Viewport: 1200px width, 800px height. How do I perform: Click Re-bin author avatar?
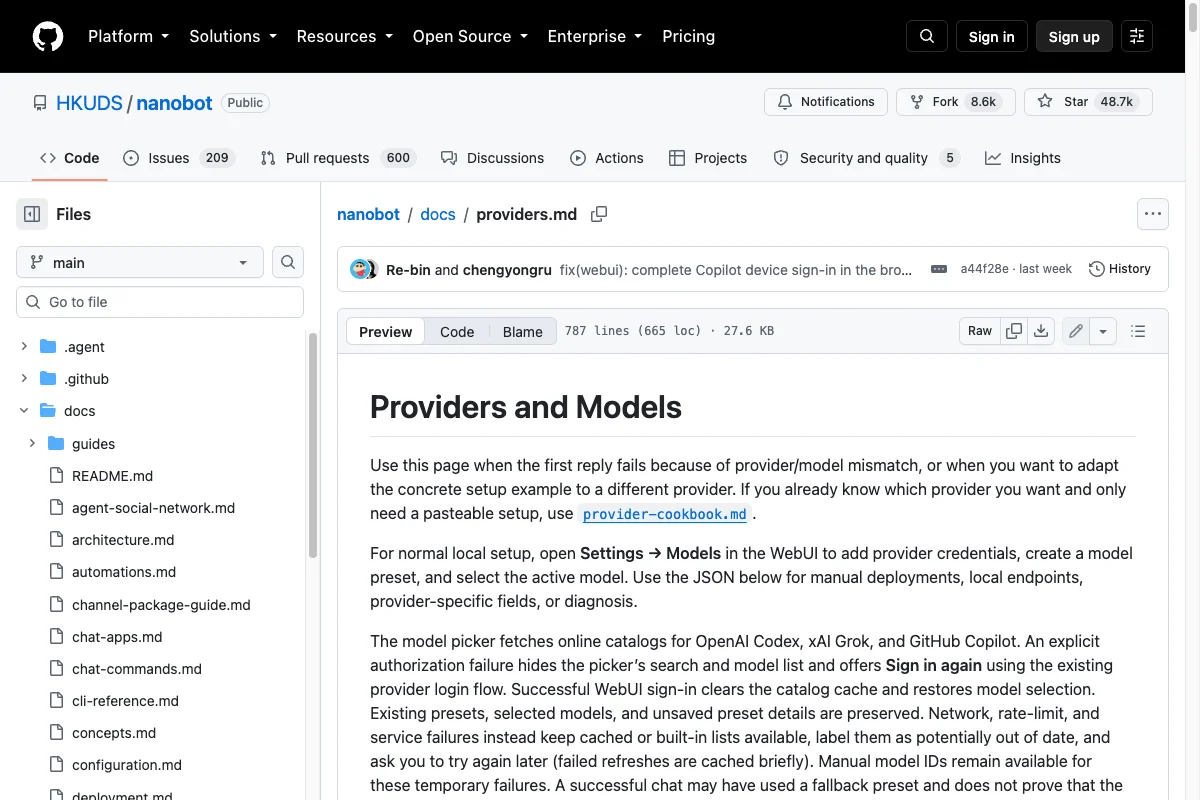pyautogui.click(x=359, y=269)
